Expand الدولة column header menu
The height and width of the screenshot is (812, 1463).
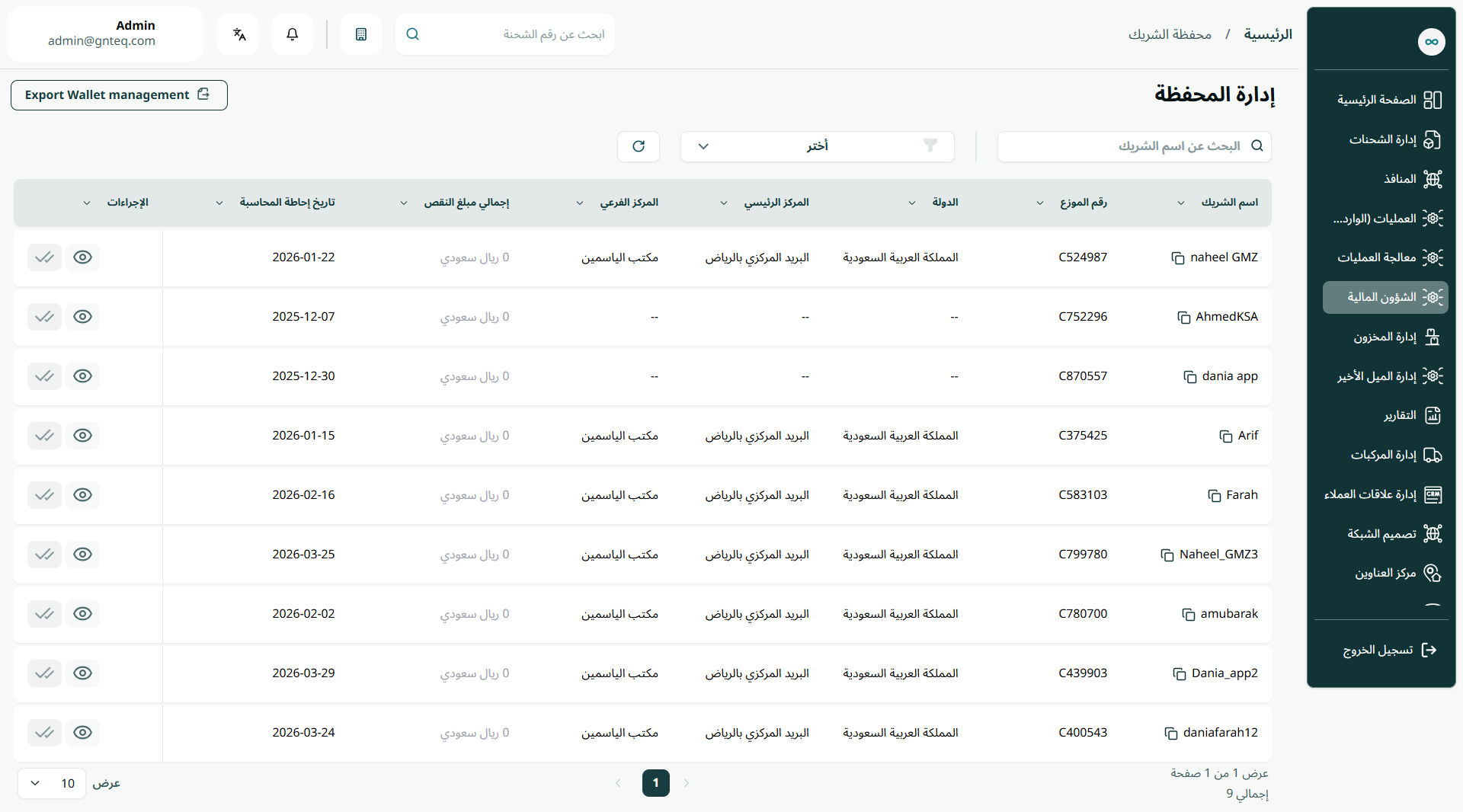coord(912,203)
